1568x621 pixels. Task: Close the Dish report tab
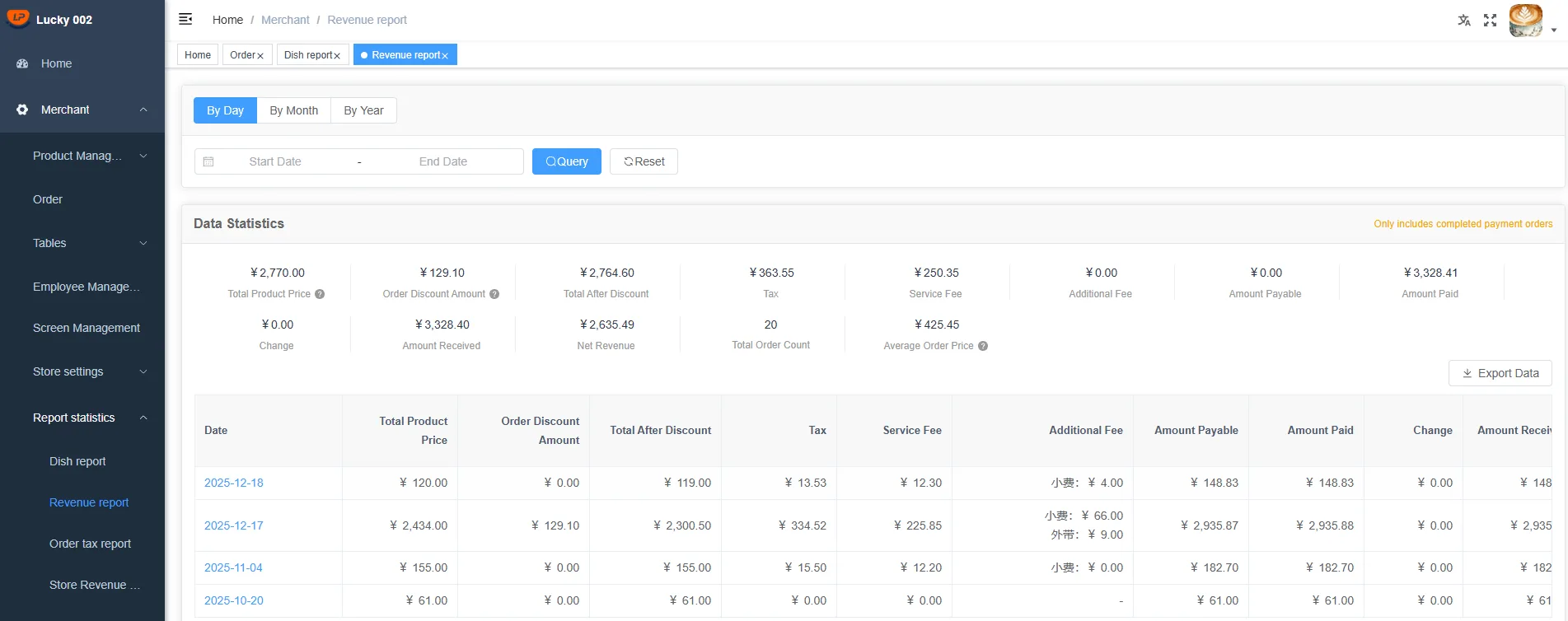click(337, 56)
